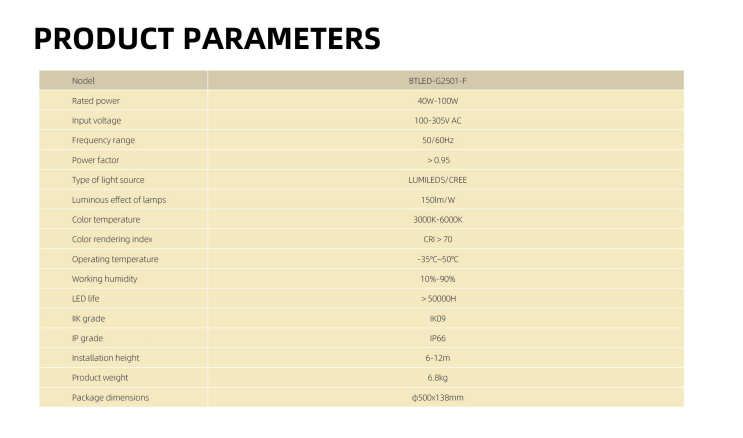Select the Rated power row label

96,101
